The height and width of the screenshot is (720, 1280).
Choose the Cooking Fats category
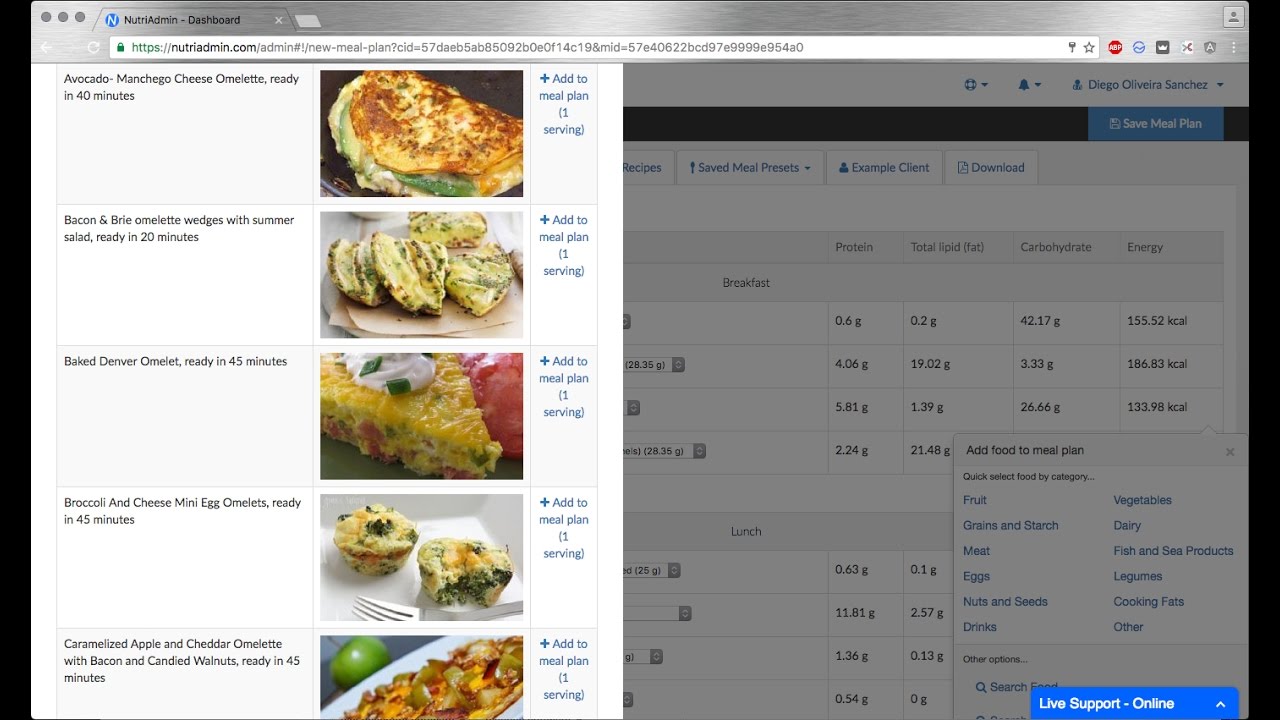(x=1148, y=602)
